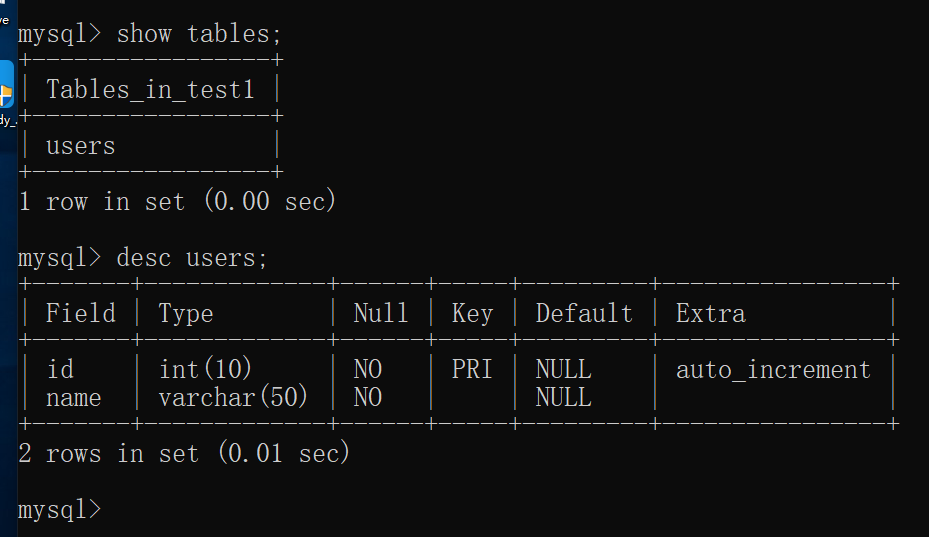The width and height of the screenshot is (929, 537).
Task: Open the blue shield desktop shortcut icon
Action: click(7, 84)
